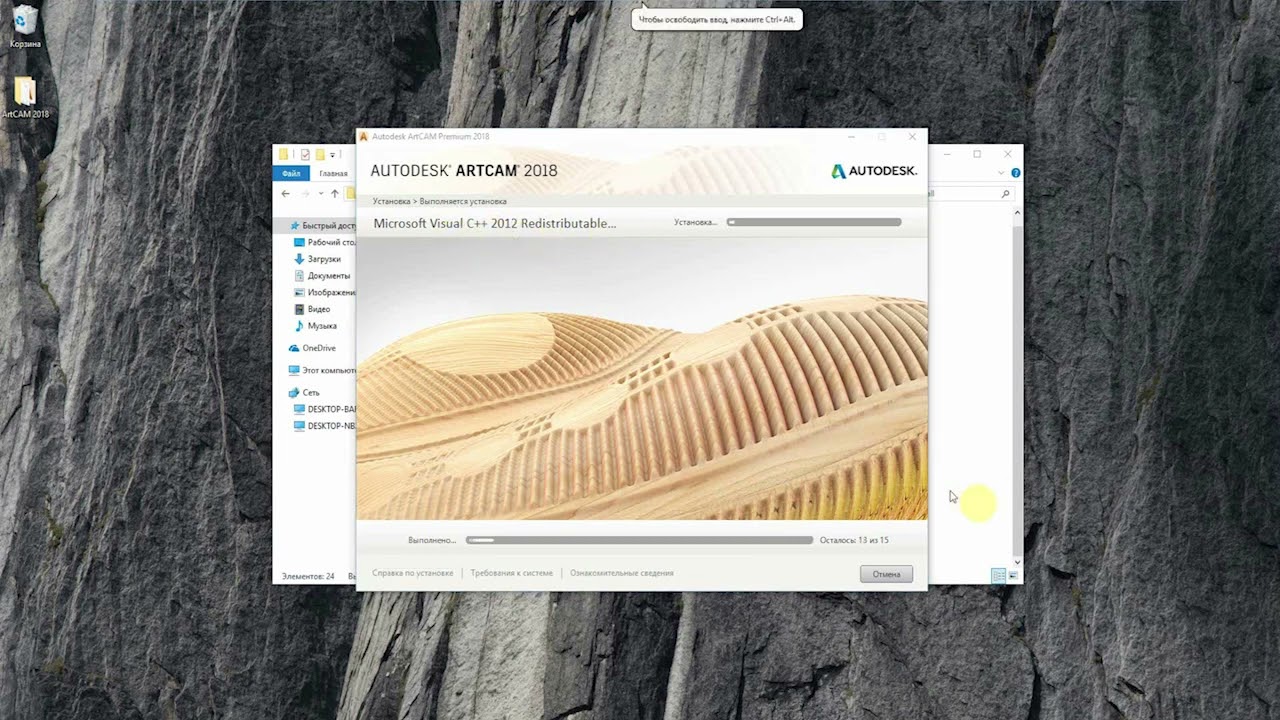The width and height of the screenshot is (1280, 720).
Task: Maximize the Explorer window
Action: (x=977, y=154)
